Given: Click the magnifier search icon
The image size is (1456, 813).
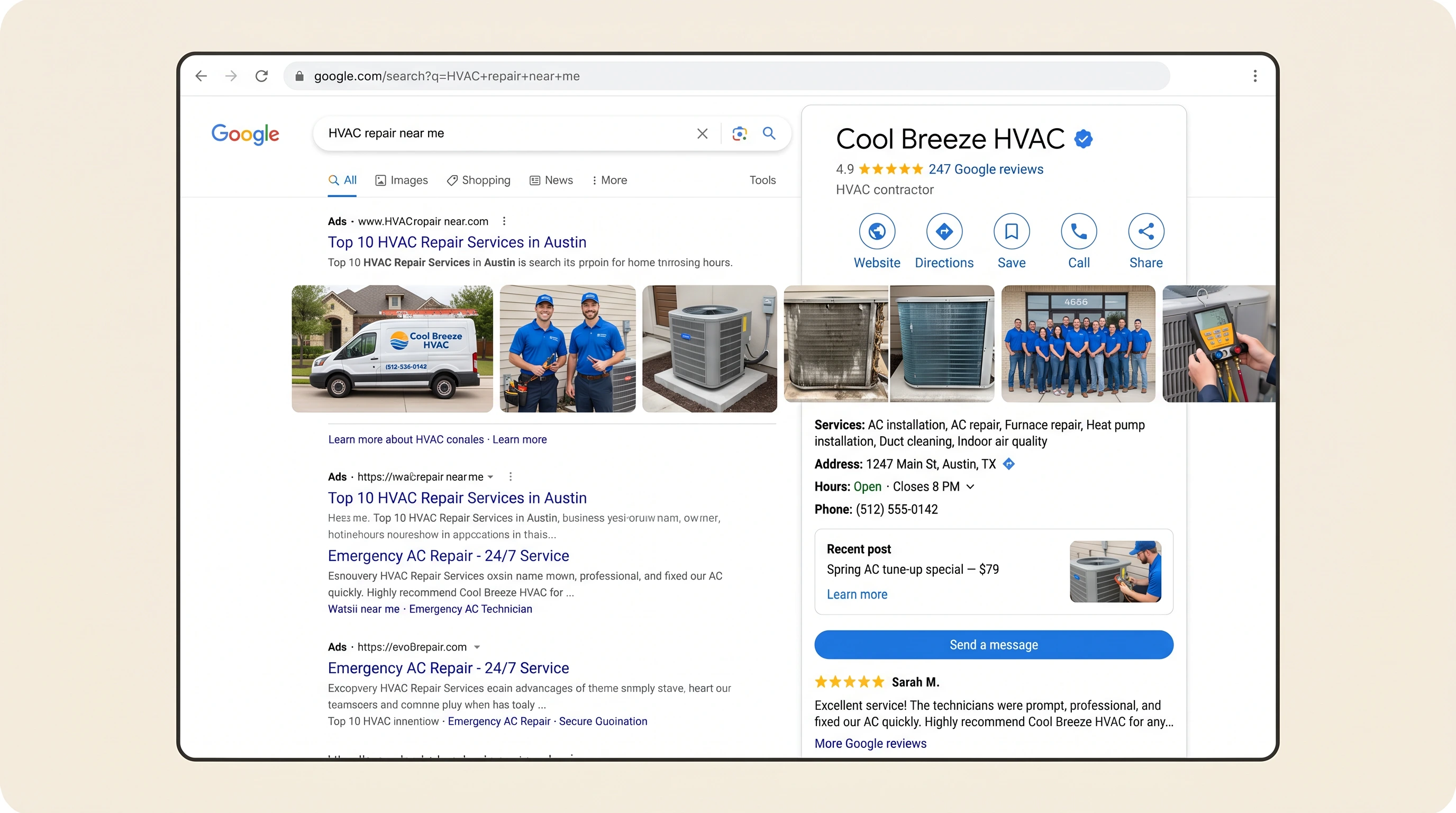Looking at the screenshot, I should [769, 133].
